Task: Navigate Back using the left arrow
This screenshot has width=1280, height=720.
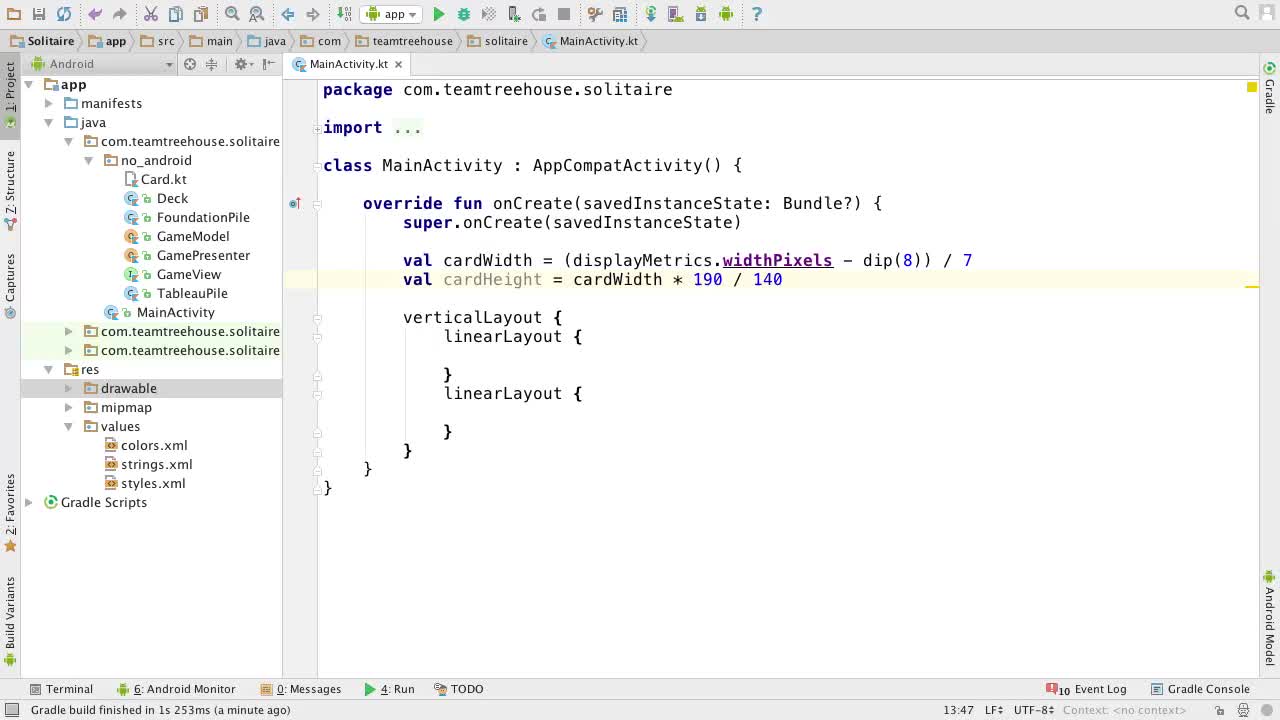Action: click(288, 14)
